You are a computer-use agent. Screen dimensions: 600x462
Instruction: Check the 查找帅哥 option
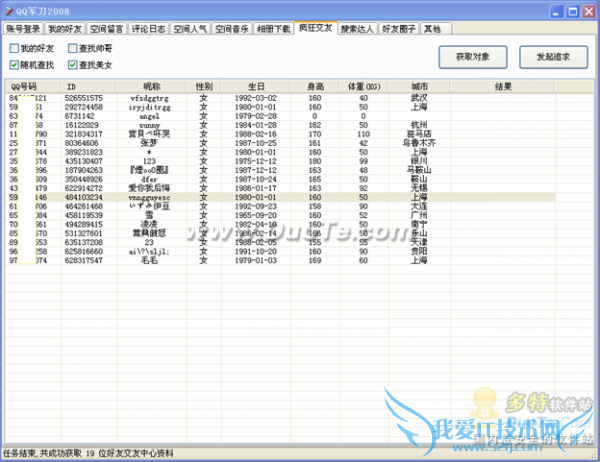pos(72,48)
